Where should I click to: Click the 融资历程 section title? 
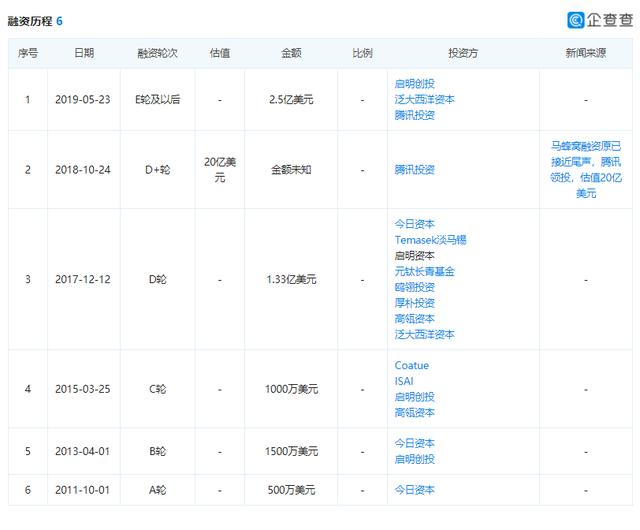click(x=30, y=21)
